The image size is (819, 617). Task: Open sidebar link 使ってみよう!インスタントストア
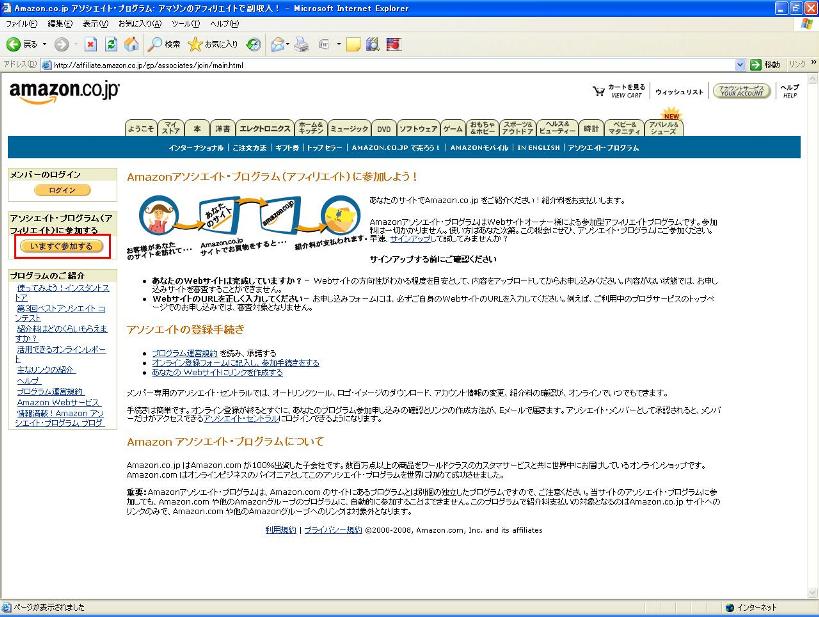tap(63, 293)
